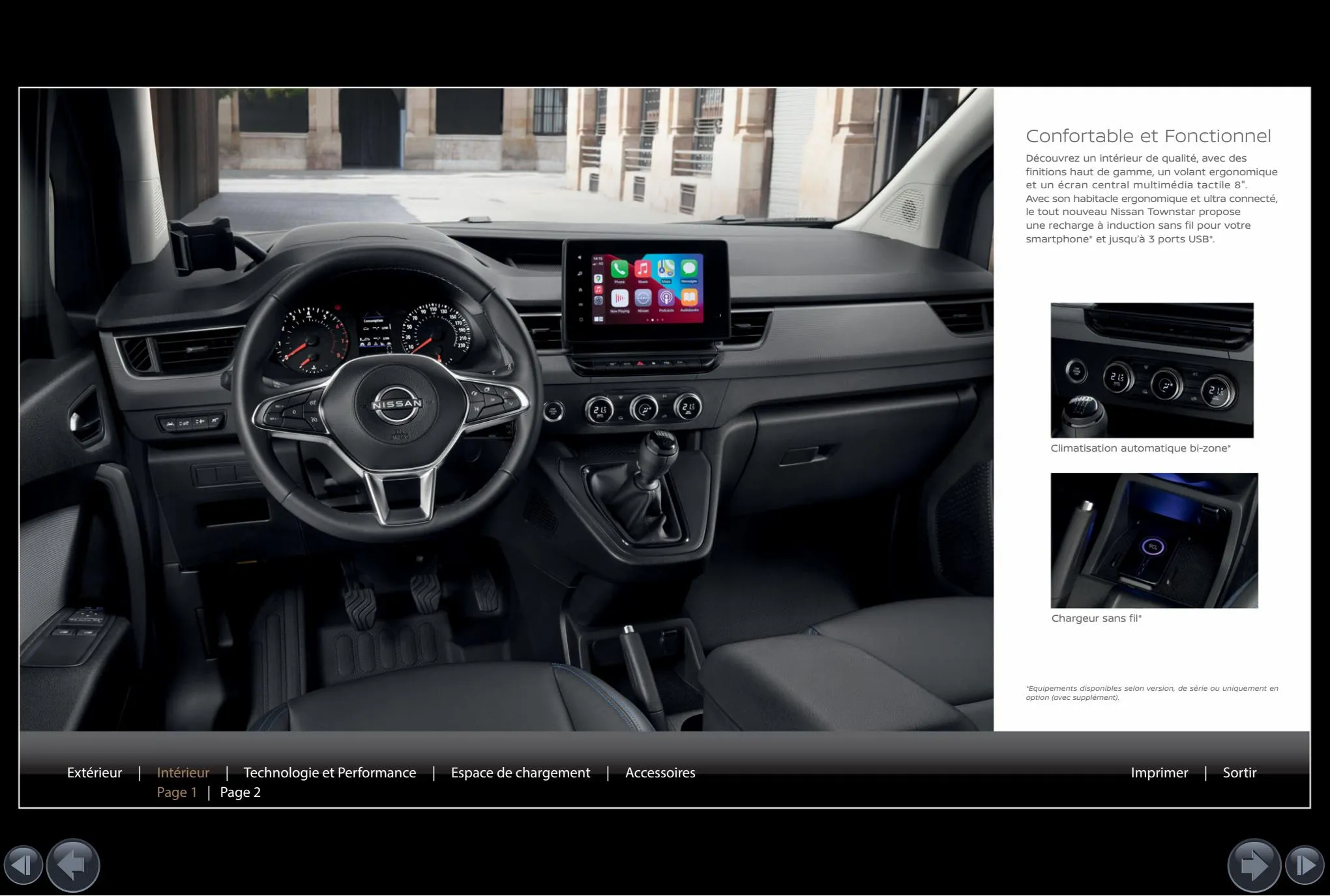Image resolution: width=1330 pixels, height=896 pixels.
Task: Go to the next page arrow button
Action: [x=1254, y=865]
